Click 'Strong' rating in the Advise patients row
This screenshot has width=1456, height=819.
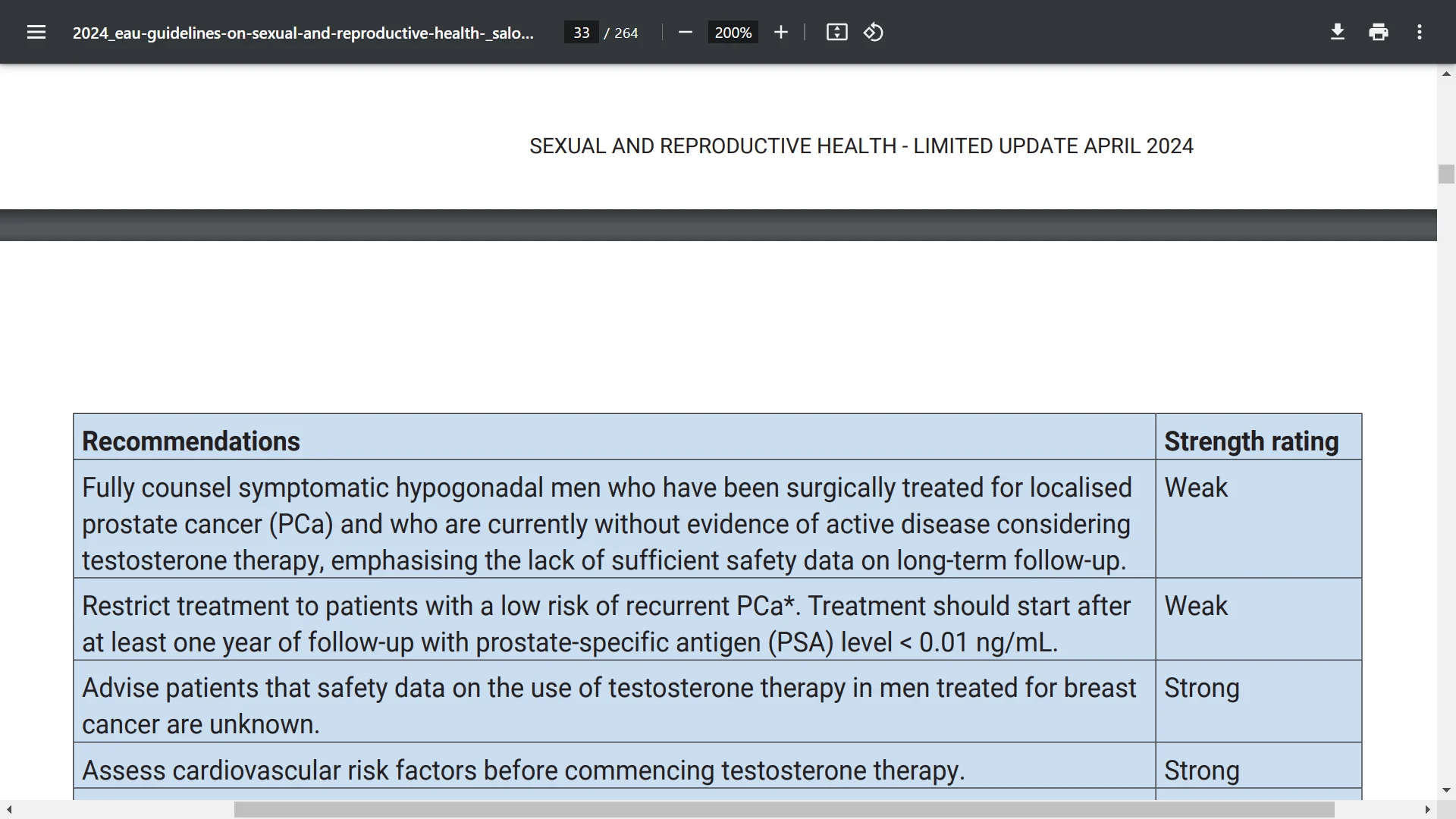click(x=1202, y=689)
